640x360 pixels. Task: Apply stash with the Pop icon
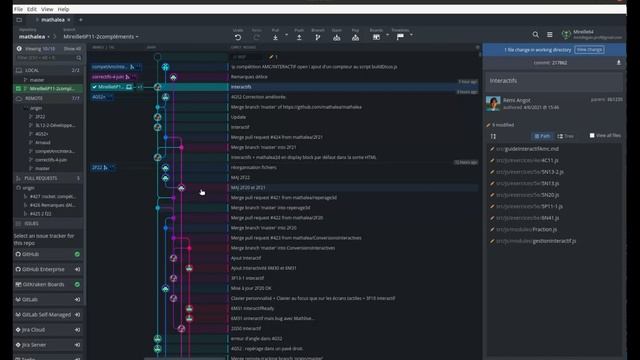point(356,37)
